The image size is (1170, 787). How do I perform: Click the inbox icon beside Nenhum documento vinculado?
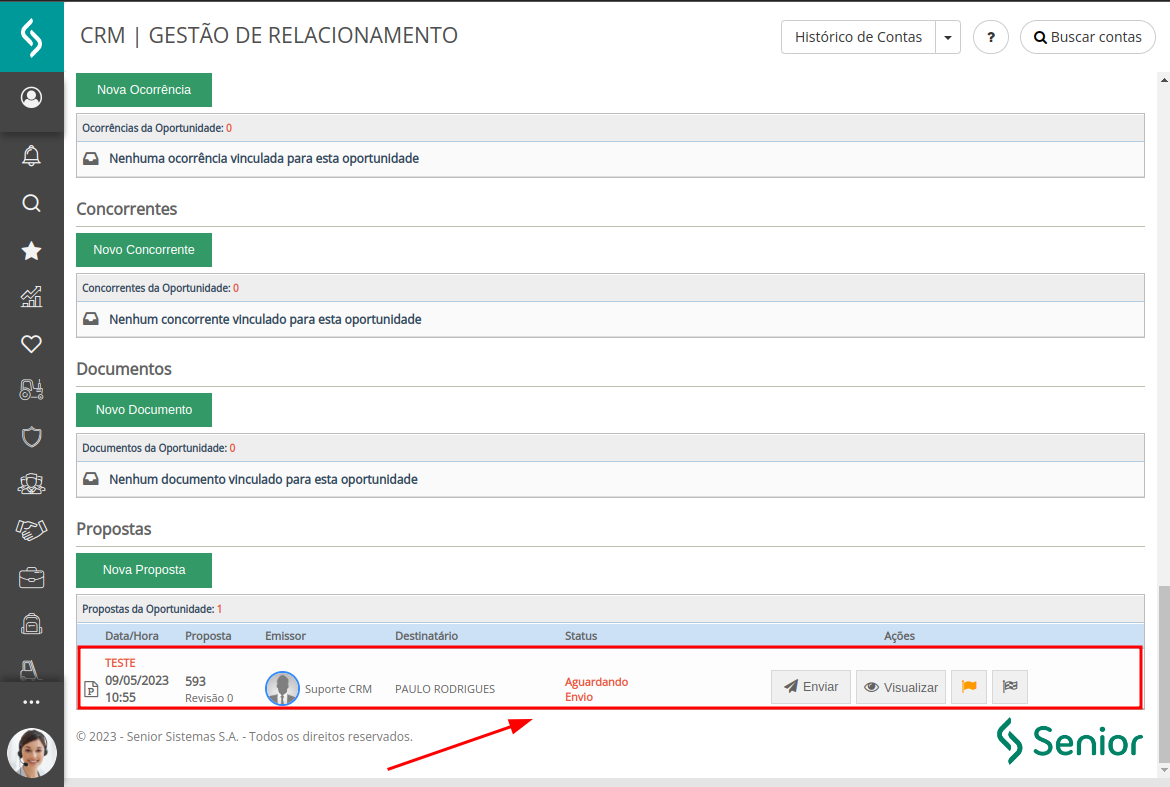91,479
